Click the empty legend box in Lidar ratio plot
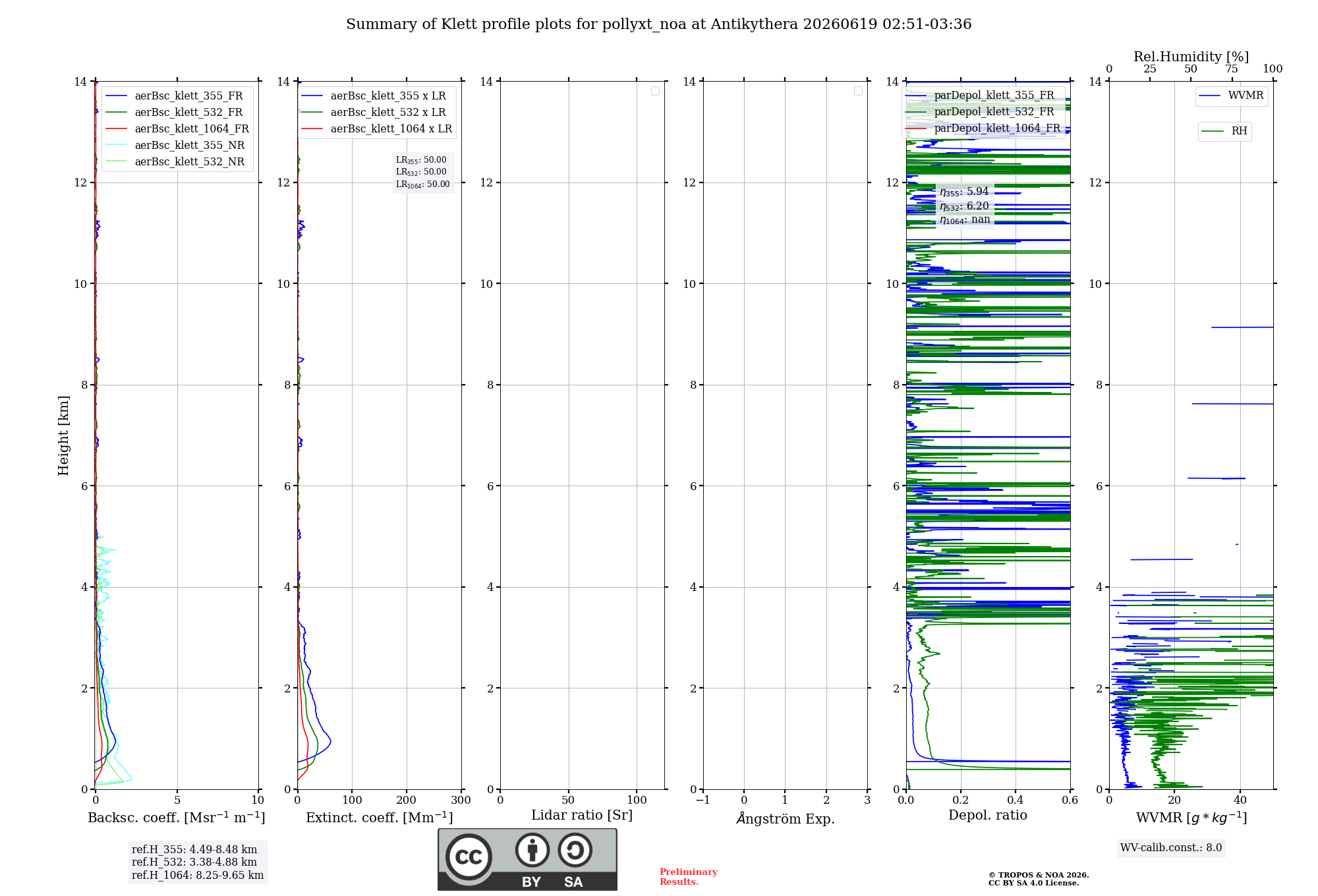Viewport: 1318px width, 896px height. coord(655,91)
